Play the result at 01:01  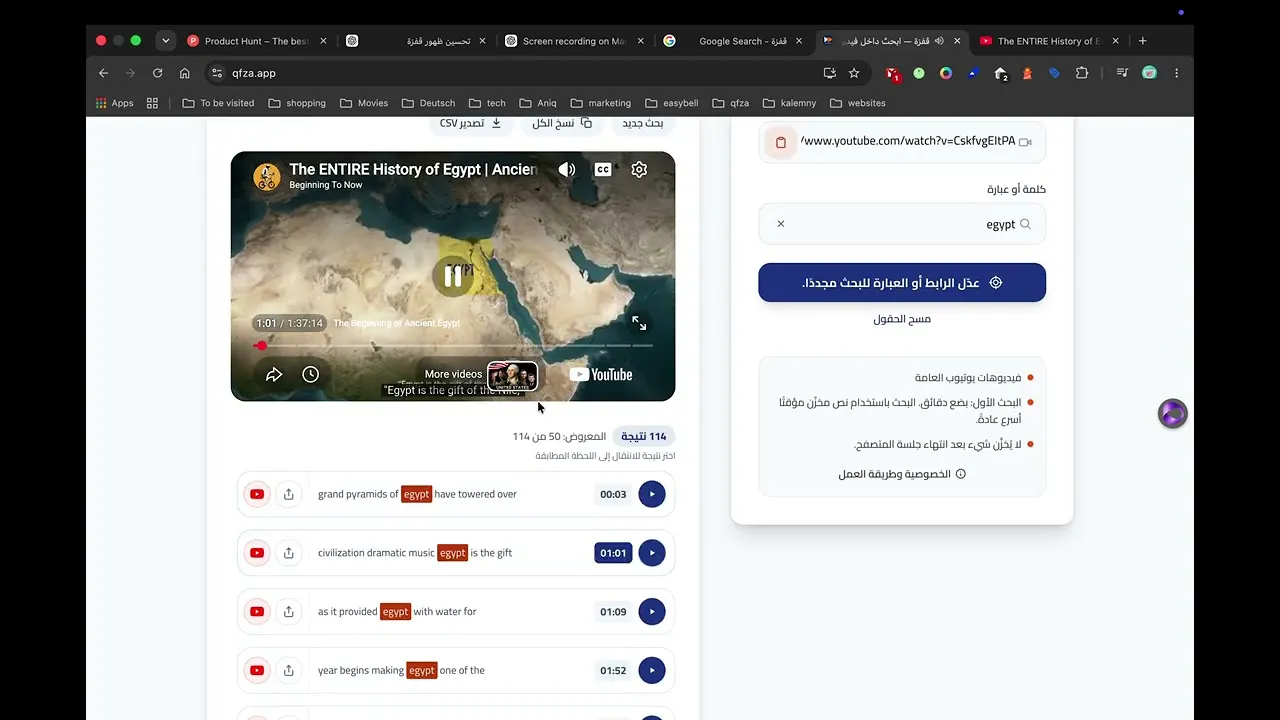pyautogui.click(x=652, y=553)
